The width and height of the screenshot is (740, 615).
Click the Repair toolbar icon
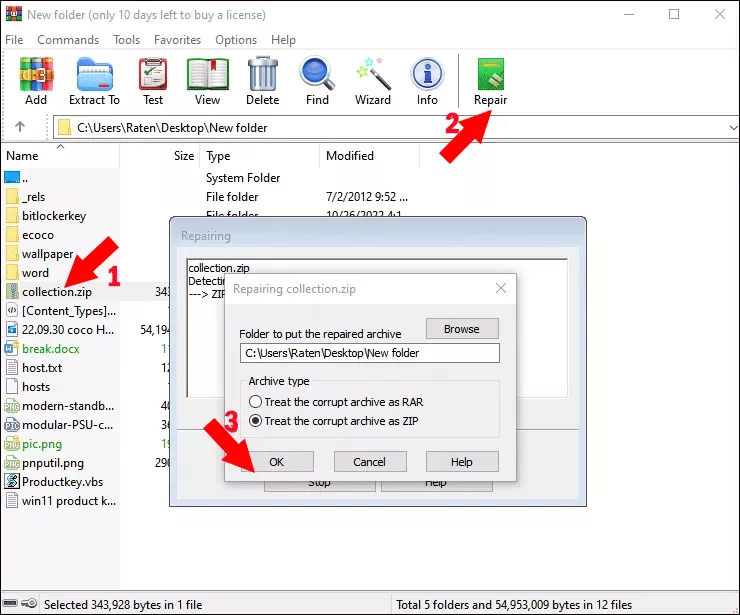[490, 80]
